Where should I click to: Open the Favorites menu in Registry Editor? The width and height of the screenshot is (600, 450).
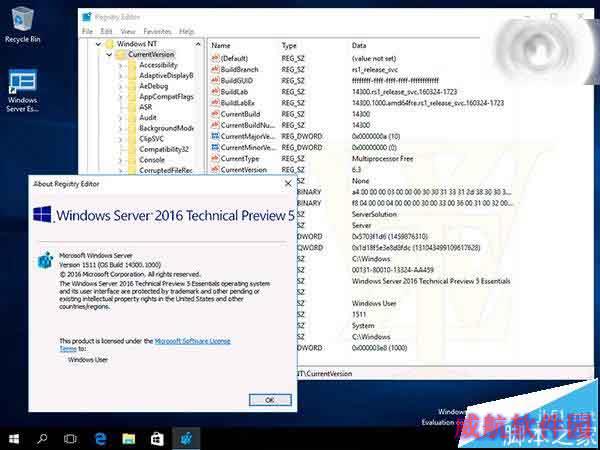click(157, 31)
